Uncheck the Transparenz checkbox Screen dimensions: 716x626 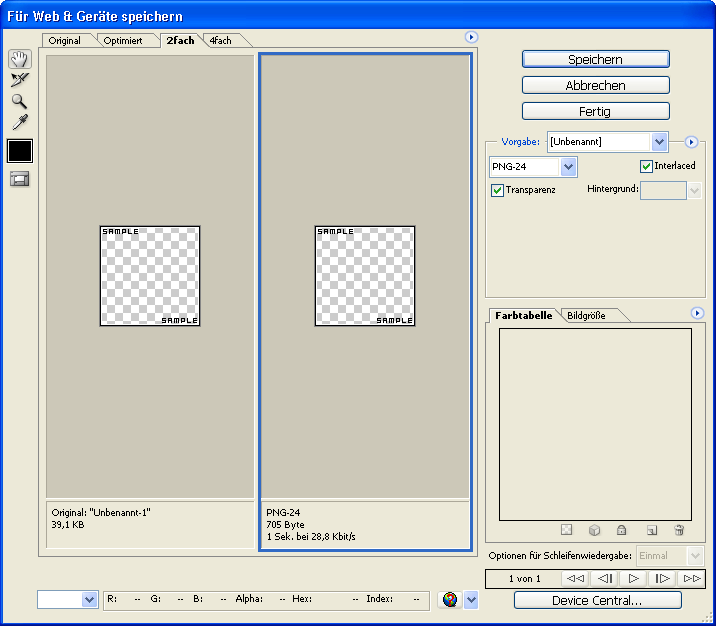497,189
